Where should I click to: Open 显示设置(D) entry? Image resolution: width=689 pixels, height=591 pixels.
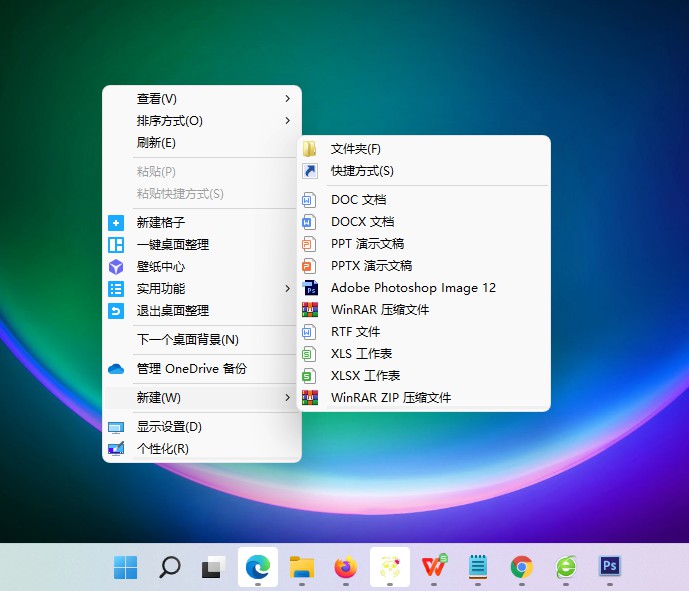pyautogui.click(x=202, y=427)
